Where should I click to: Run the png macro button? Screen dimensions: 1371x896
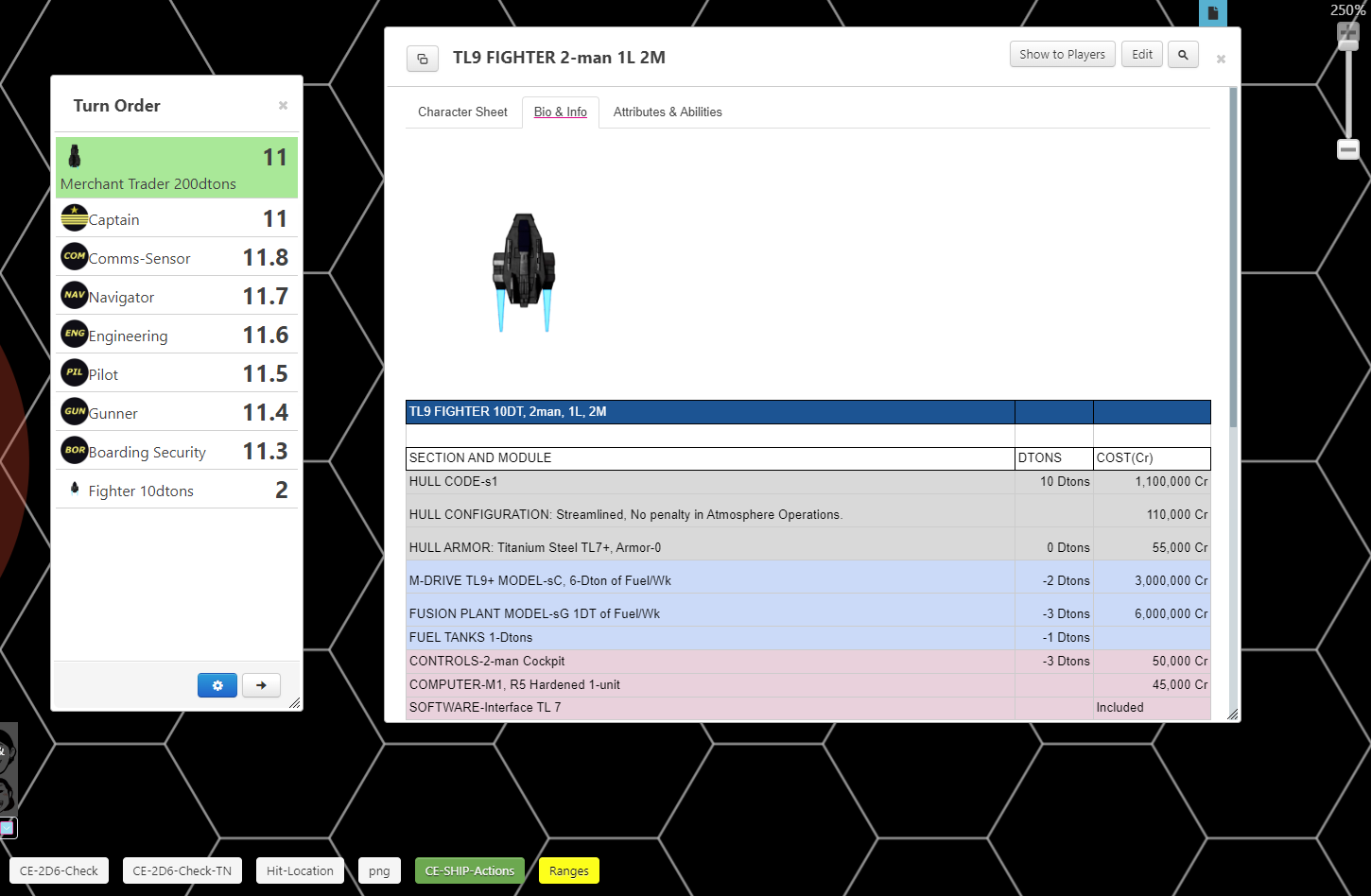tap(379, 870)
